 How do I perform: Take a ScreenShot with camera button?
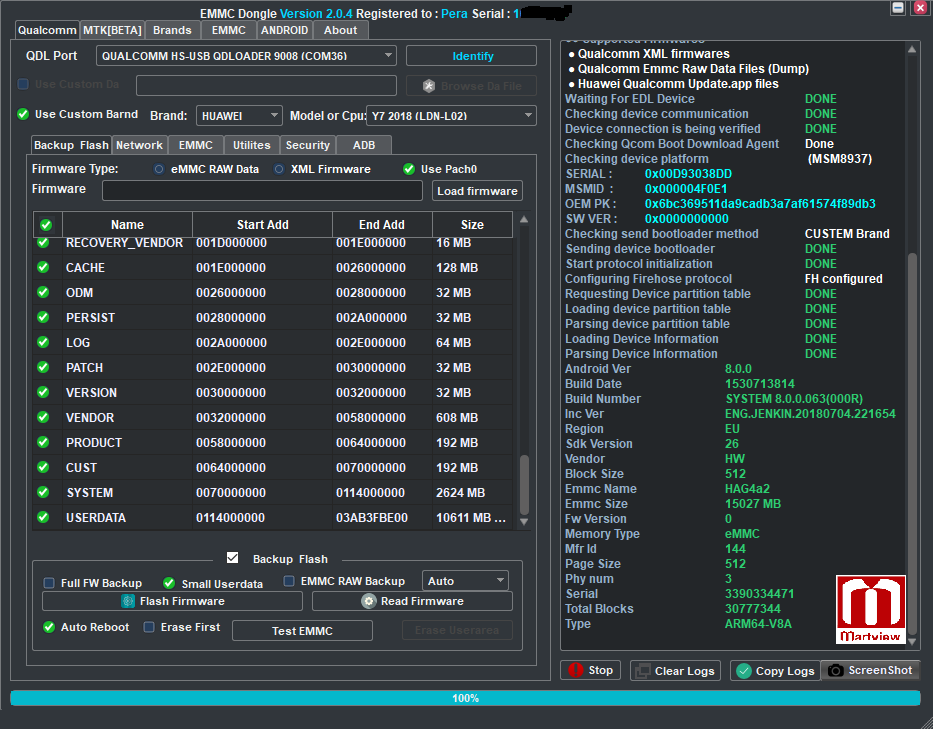click(x=869, y=670)
